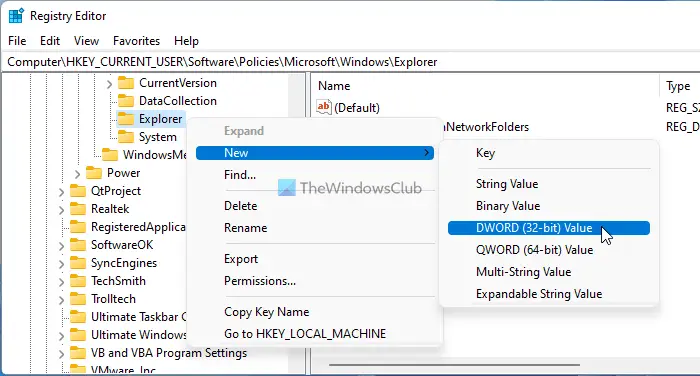Open the File menu
This screenshot has height=376, width=700.
[17, 41]
